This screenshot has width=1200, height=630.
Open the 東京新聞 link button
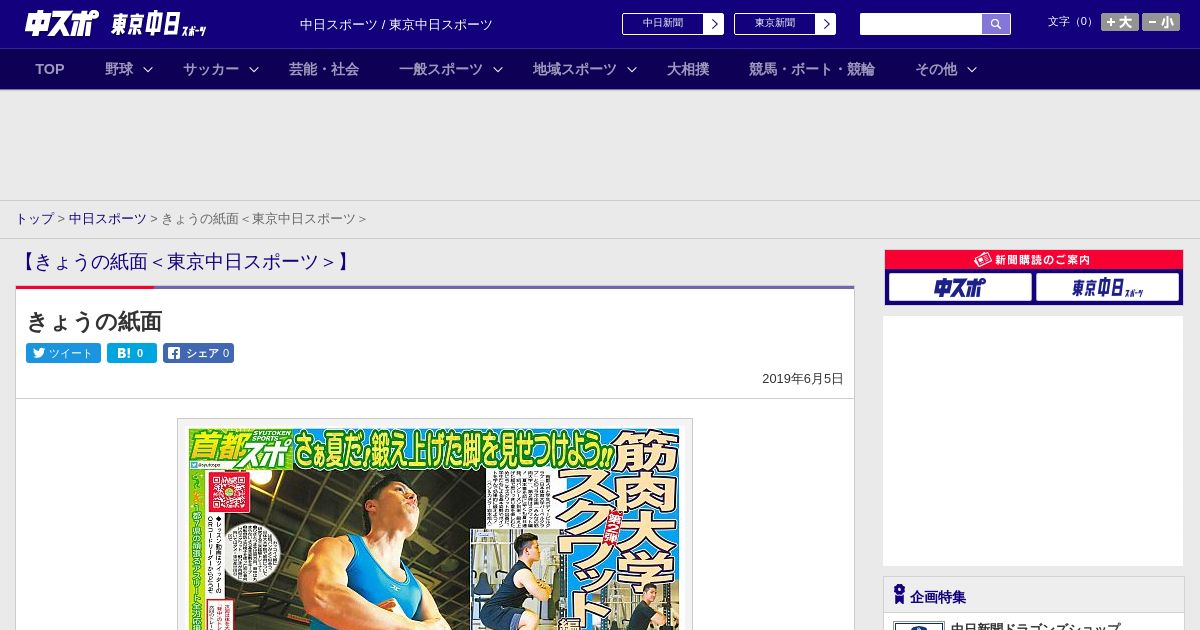click(x=775, y=24)
